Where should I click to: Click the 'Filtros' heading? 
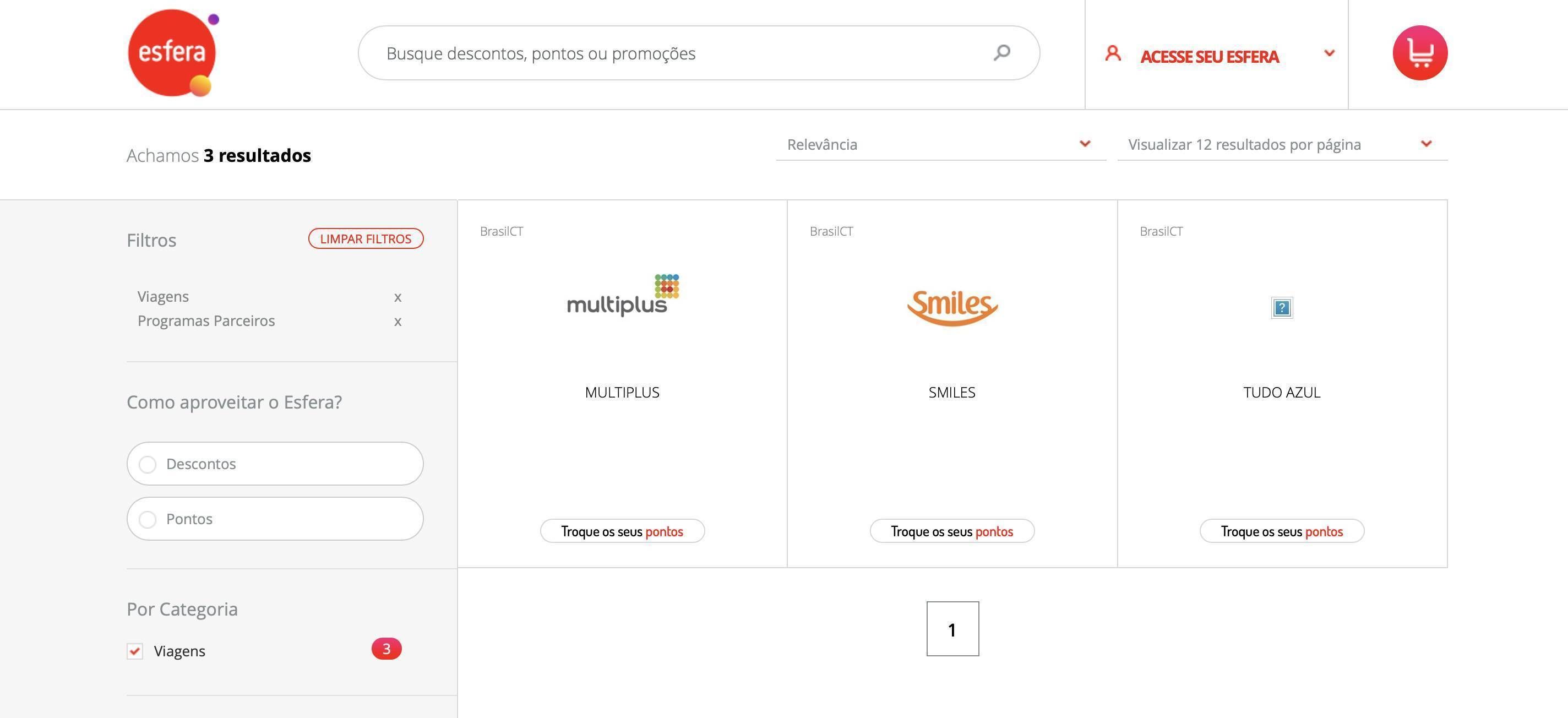pyautogui.click(x=151, y=241)
